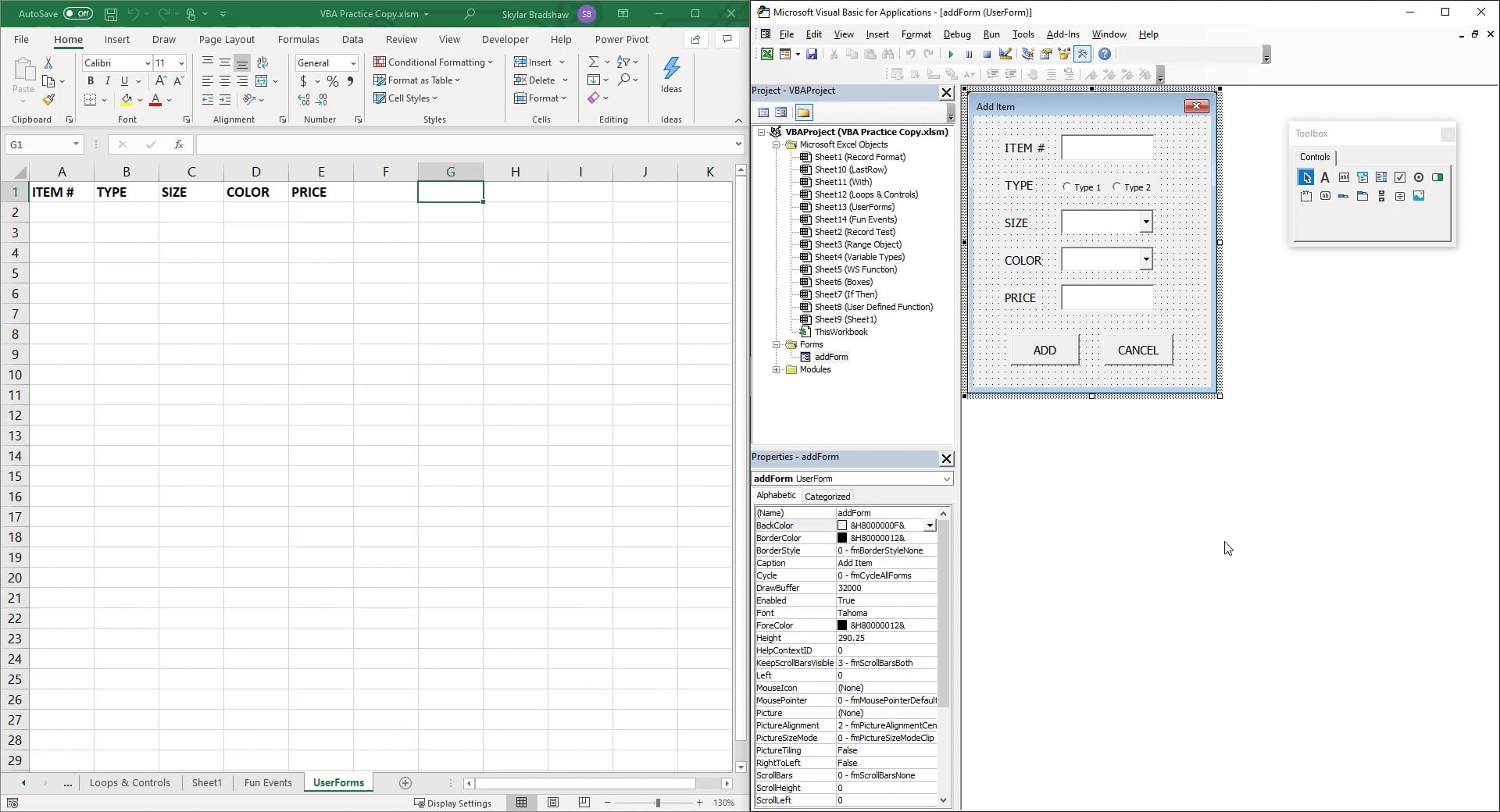Click the CANCEL button on the form
The height and width of the screenshot is (812, 1500).
(x=1137, y=350)
